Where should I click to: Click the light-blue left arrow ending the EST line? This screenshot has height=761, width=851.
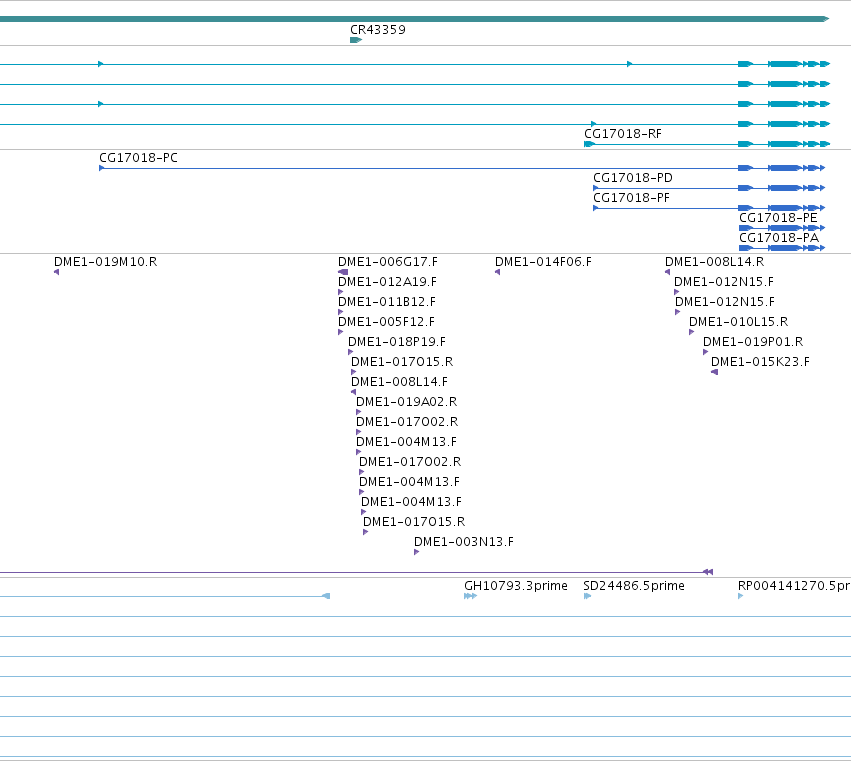pos(326,596)
